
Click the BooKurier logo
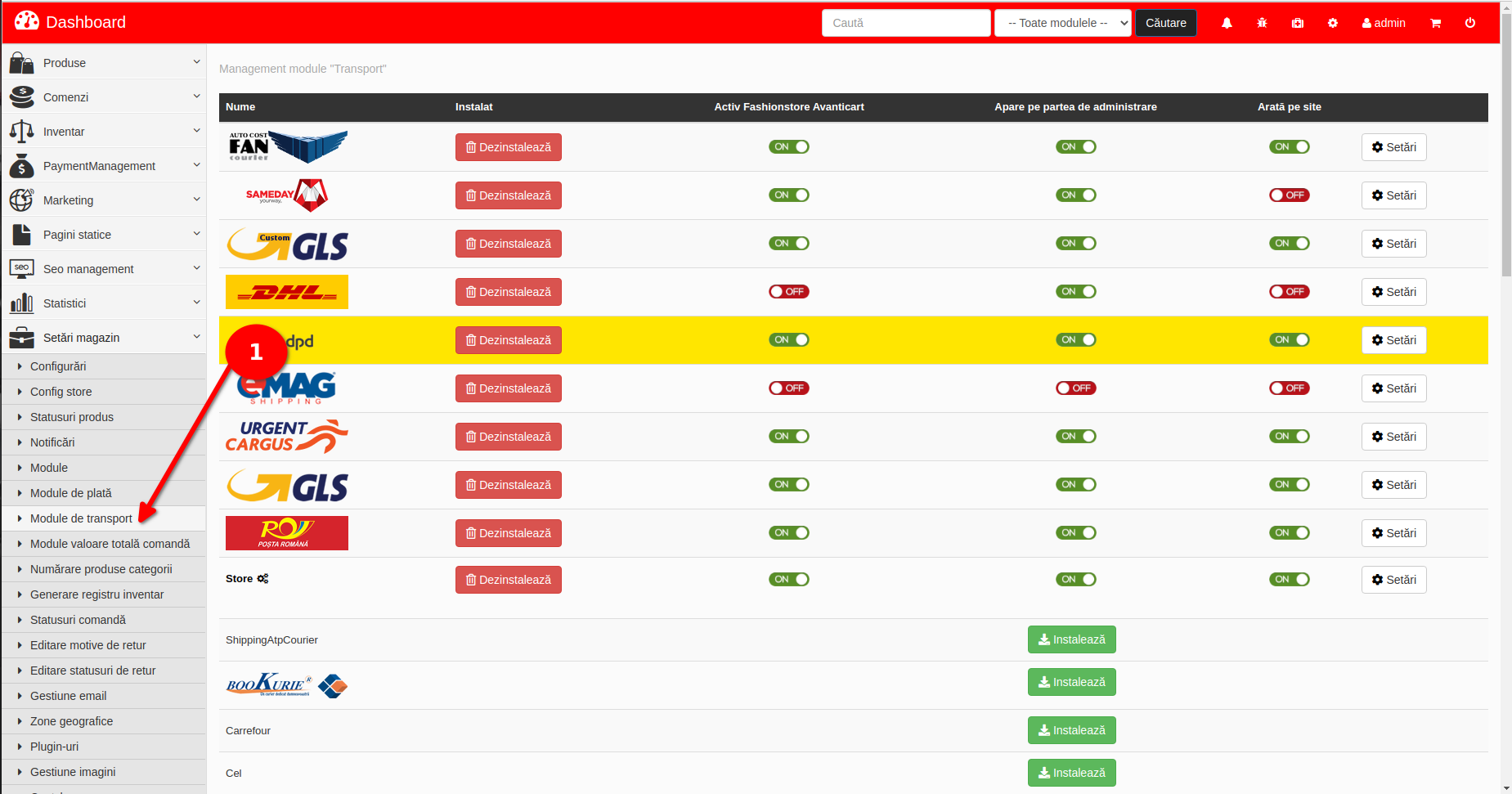point(287,685)
